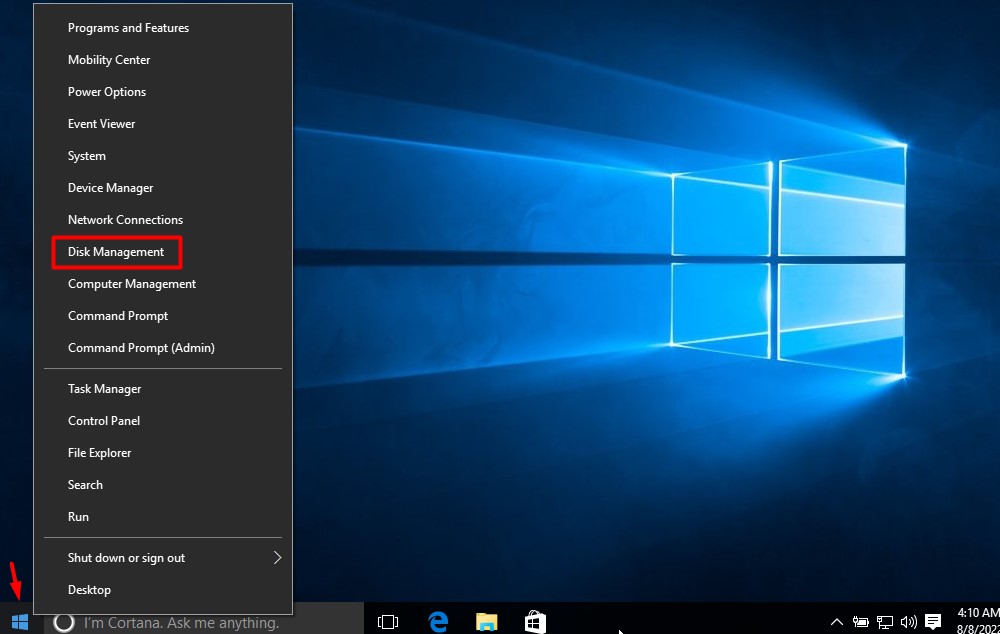Viewport: 1000px width, 634px height.
Task: Launch Microsoft Edge from the taskbar
Action: [x=437, y=622]
